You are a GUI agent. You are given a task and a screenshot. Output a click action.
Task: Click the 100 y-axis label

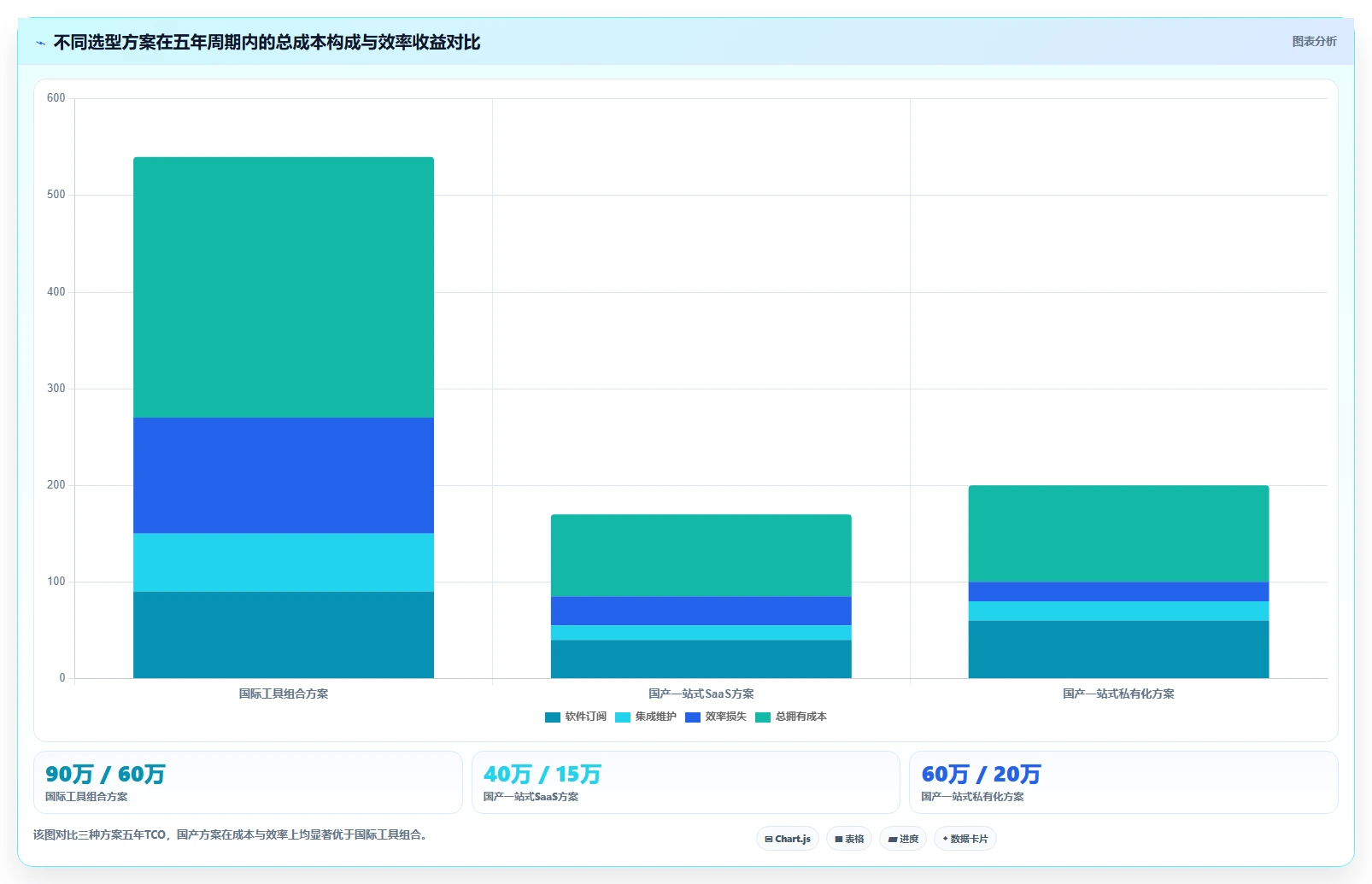[x=56, y=582]
